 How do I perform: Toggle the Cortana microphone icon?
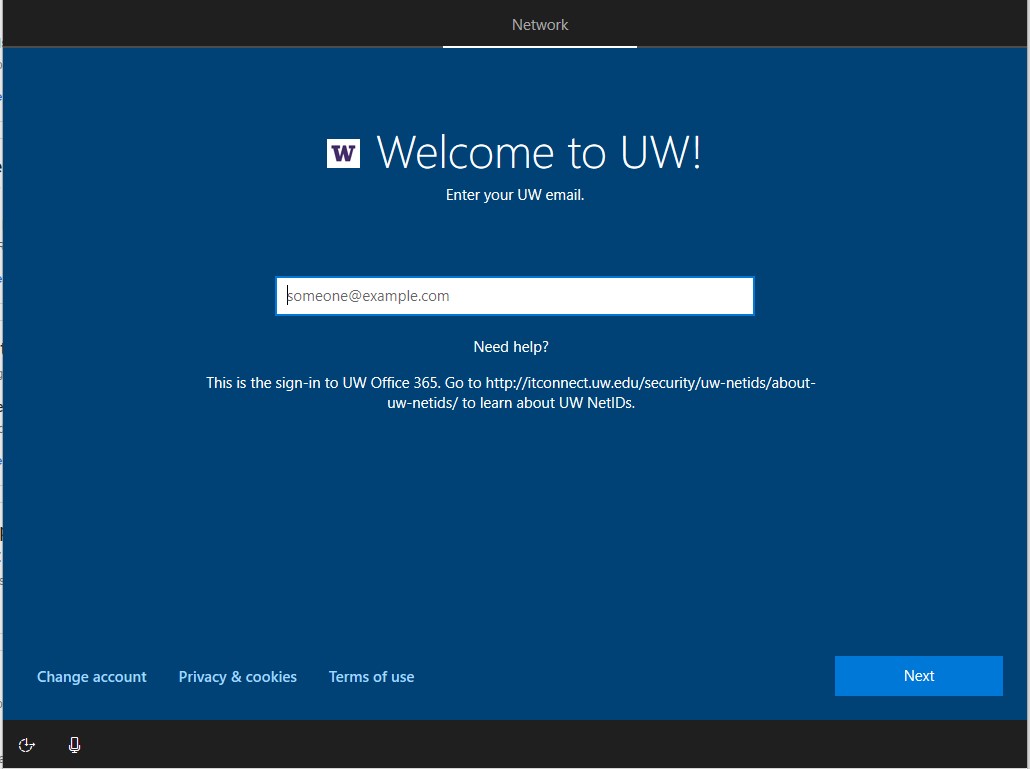tap(74, 745)
